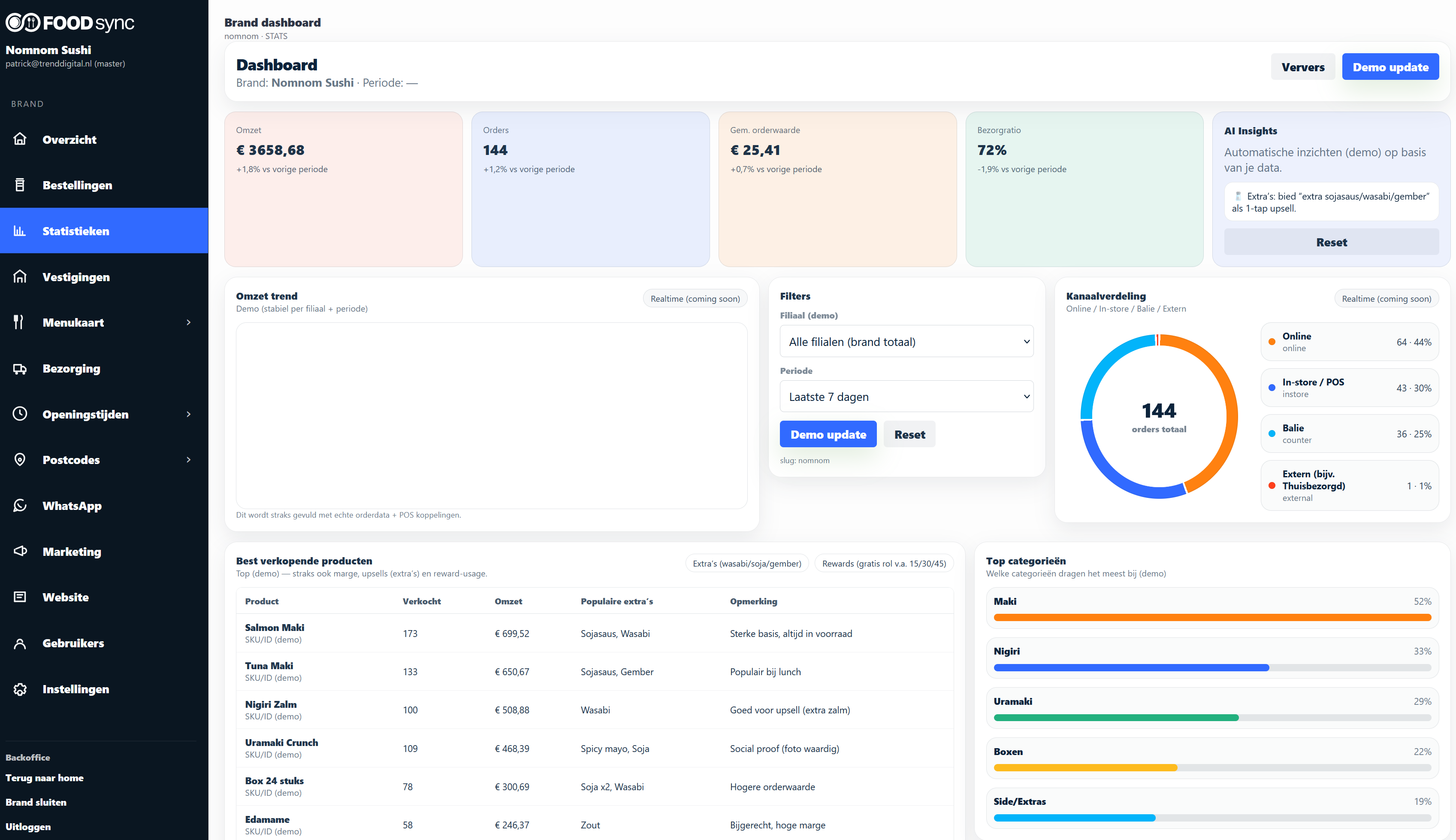
Task: Expand the Postcodes submenu
Action: 189,459
